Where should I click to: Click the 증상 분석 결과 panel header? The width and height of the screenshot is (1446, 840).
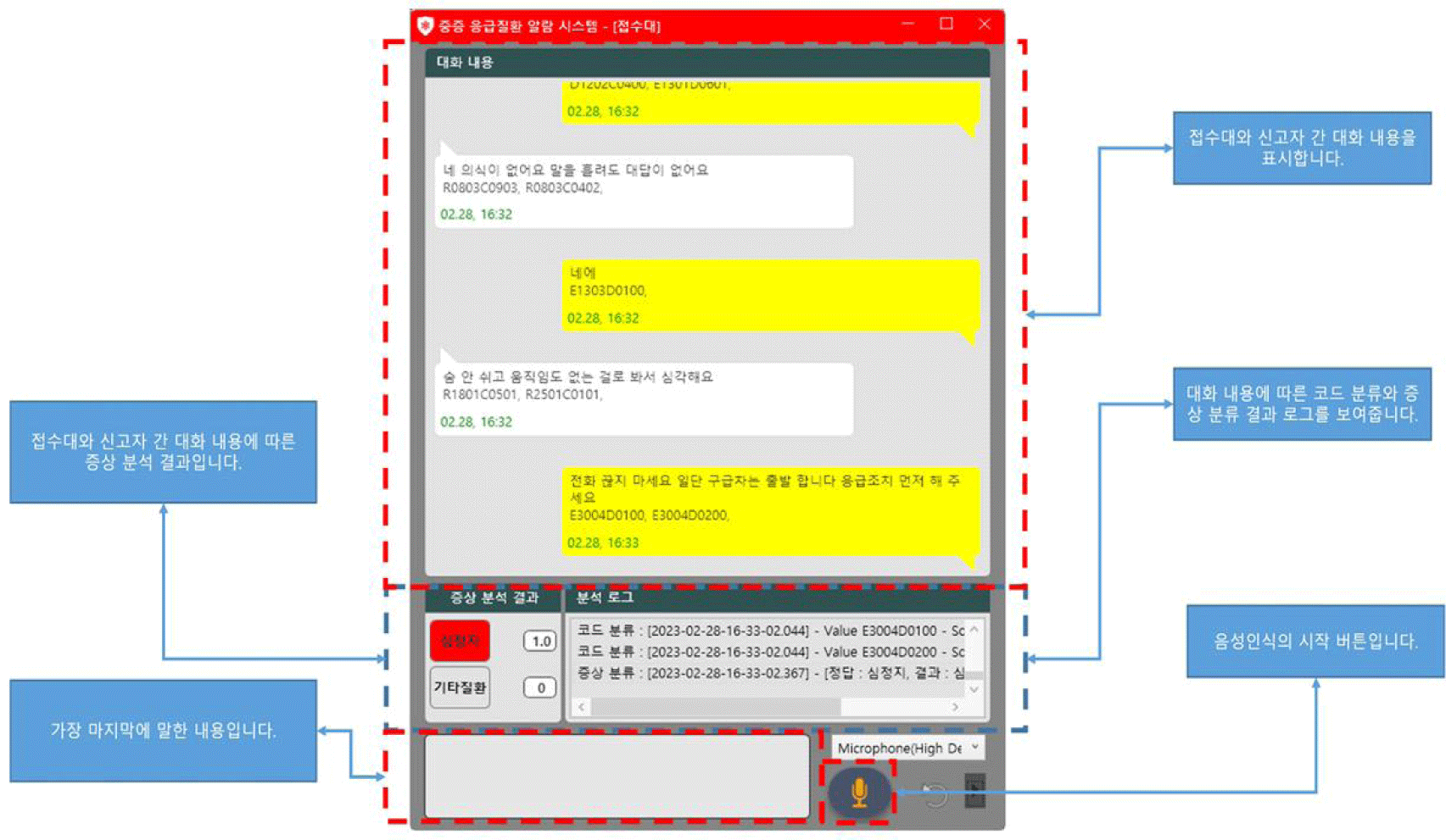click(x=493, y=598)
